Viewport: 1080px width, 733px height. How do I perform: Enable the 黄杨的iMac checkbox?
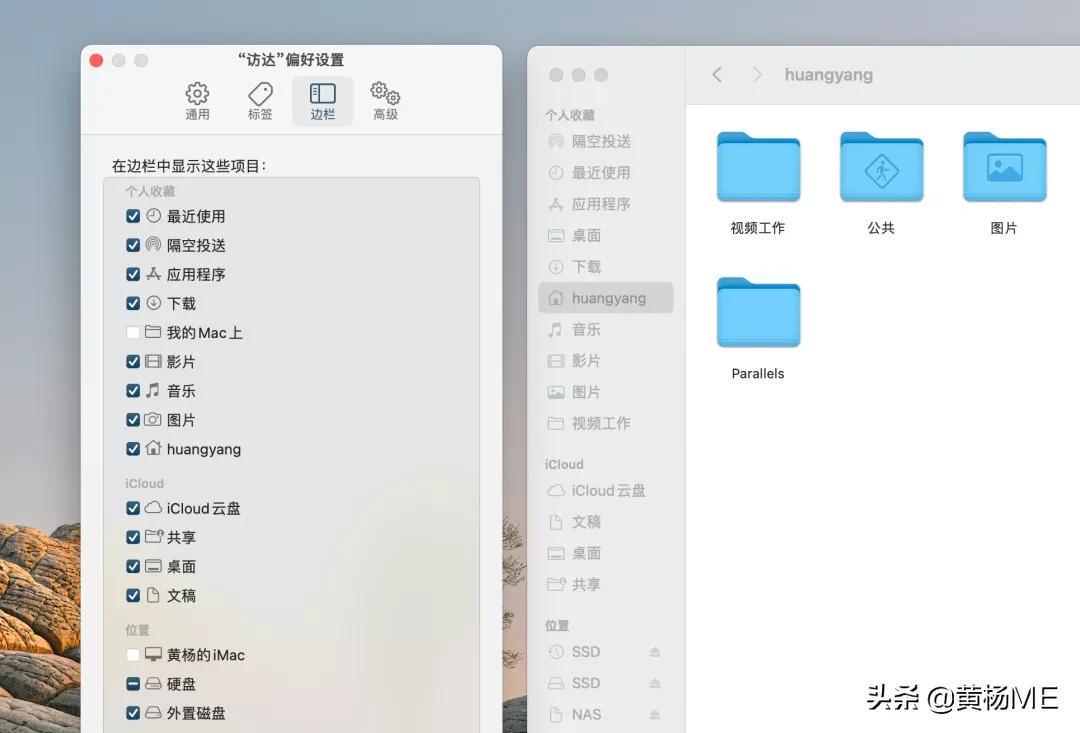point(132,655)
